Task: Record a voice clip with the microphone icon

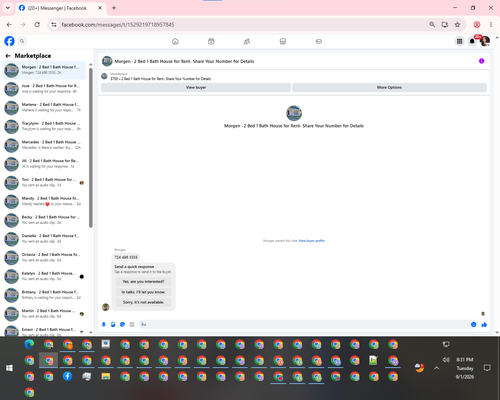Action: [x=104, y=324]
